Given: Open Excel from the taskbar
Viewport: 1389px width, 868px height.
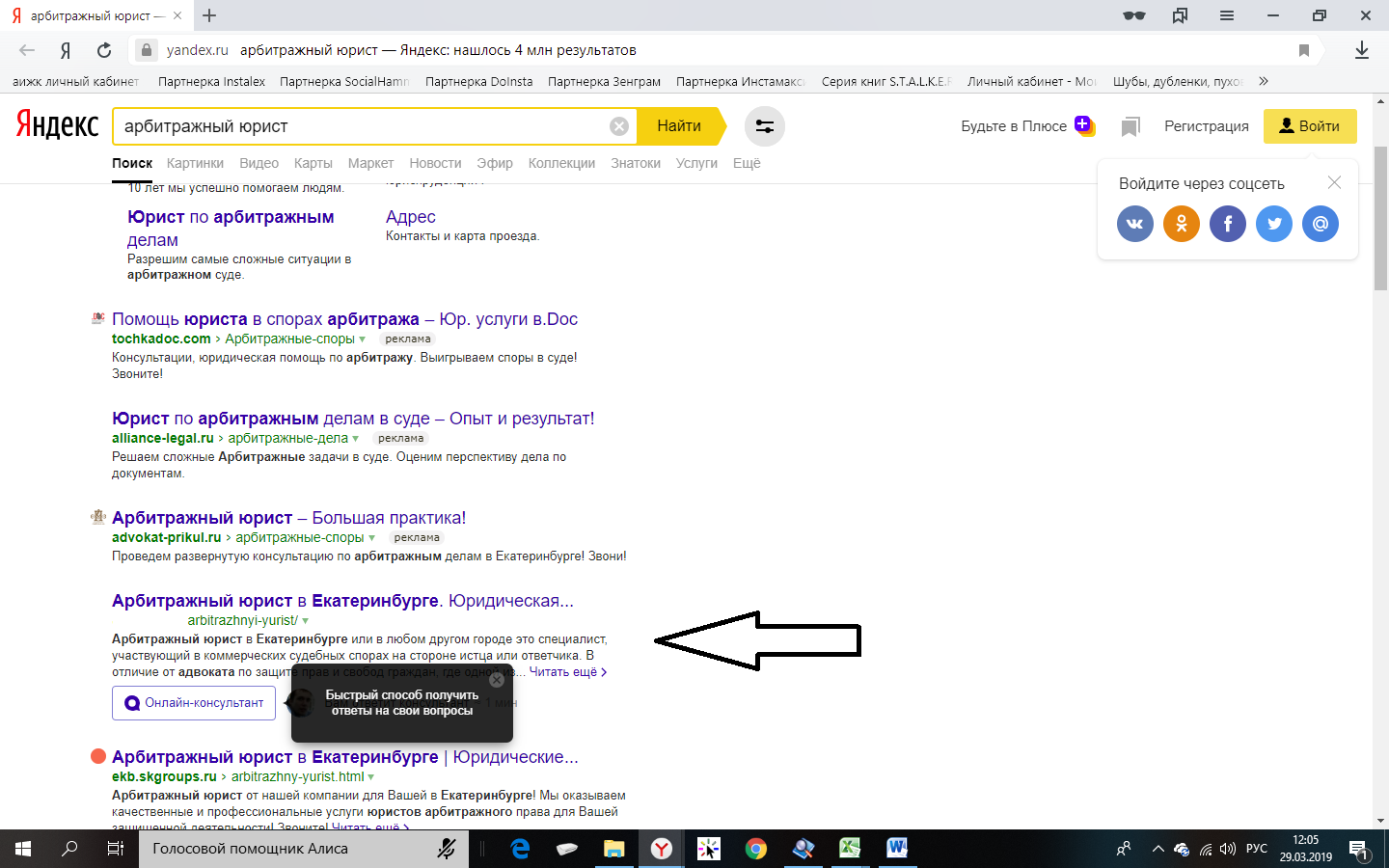Looking at the screenshot, I should point(850,849).
